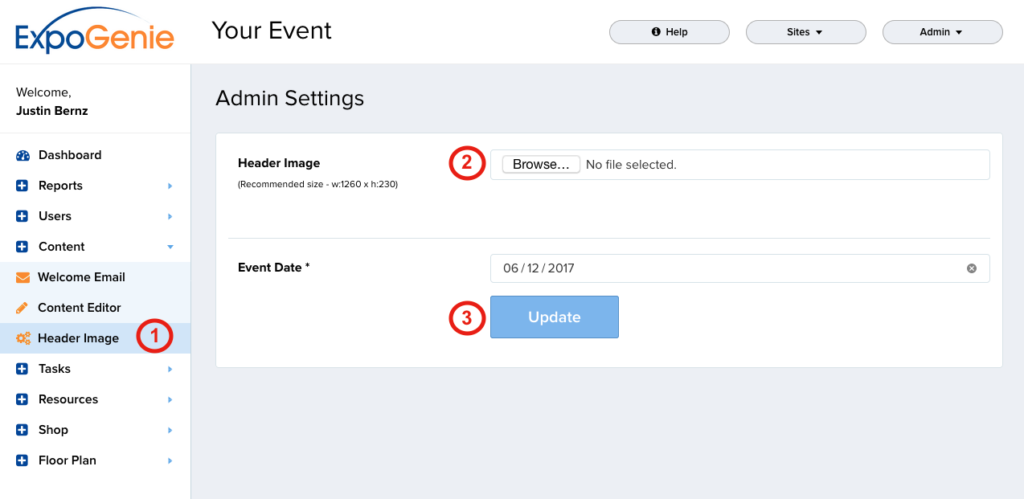This screenshot has width=1024, height=499.
Task: Click the plus icon beside Reports
Action: click(x=22, y=186)
